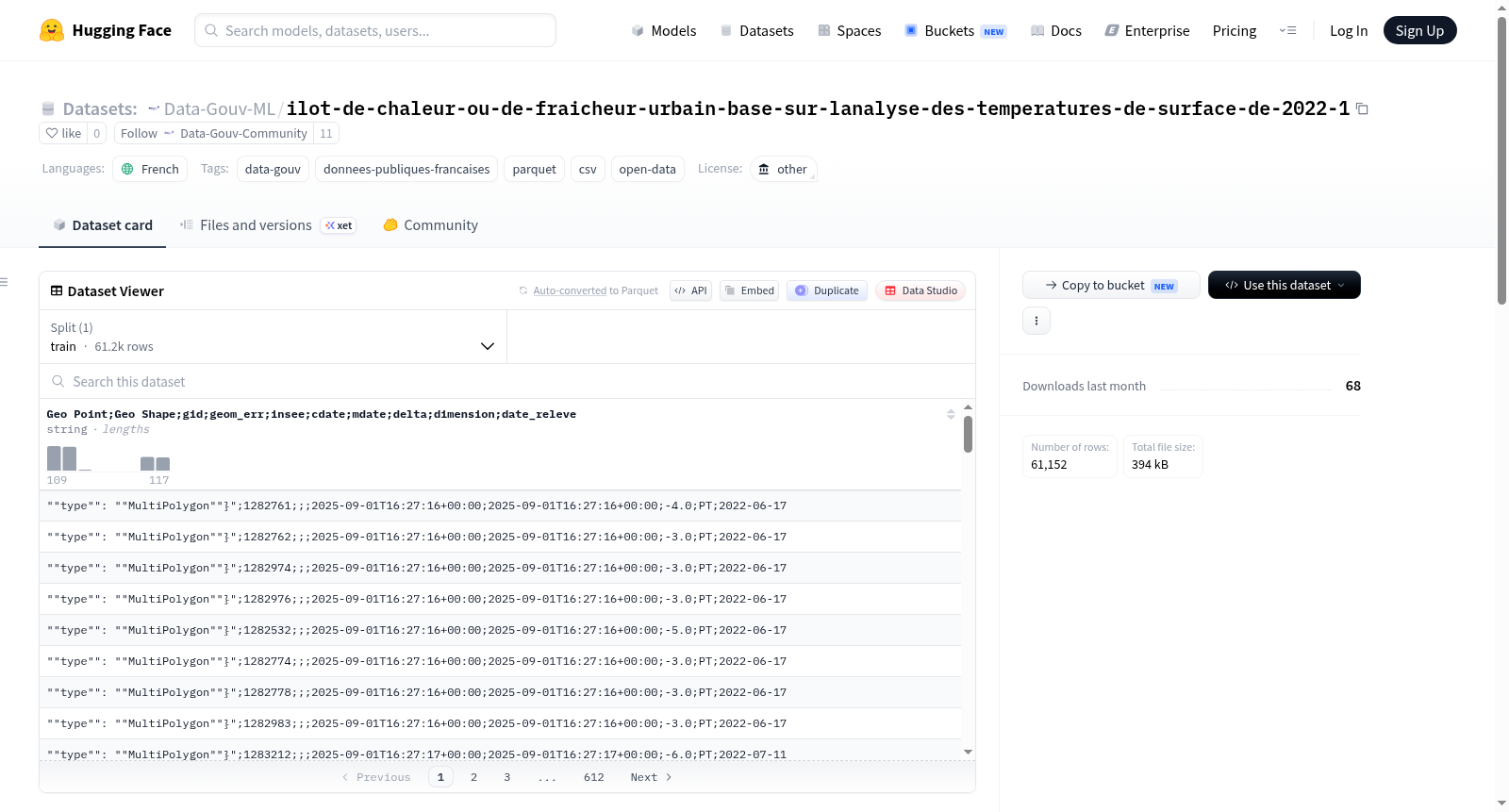Open the license other dropdown tag
1509x812 pixels.
pyautogui.click(x=784, y=169)
